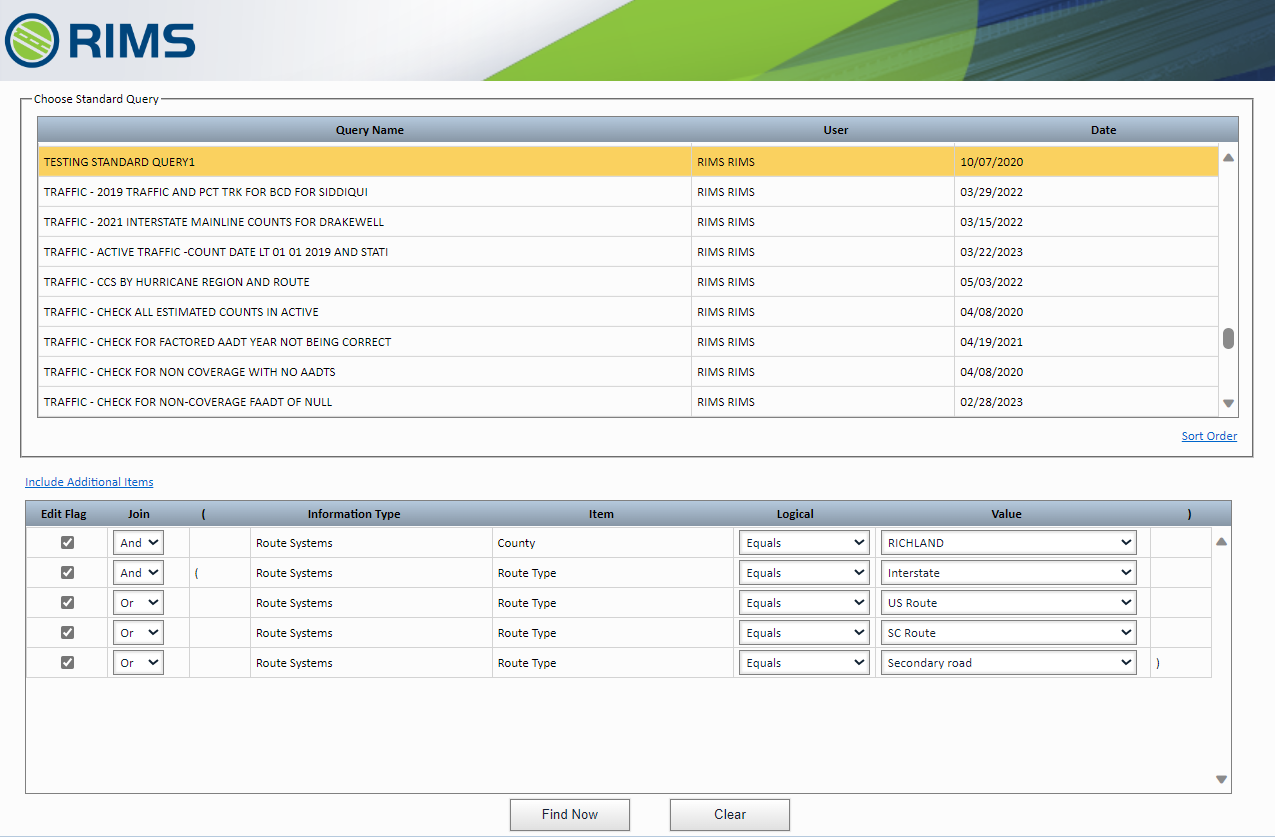This screenshot has height=837, width=1275.
Task: Toggle Edit Flag checkbox for Interstate row
Action: click(x=67, y=573)
